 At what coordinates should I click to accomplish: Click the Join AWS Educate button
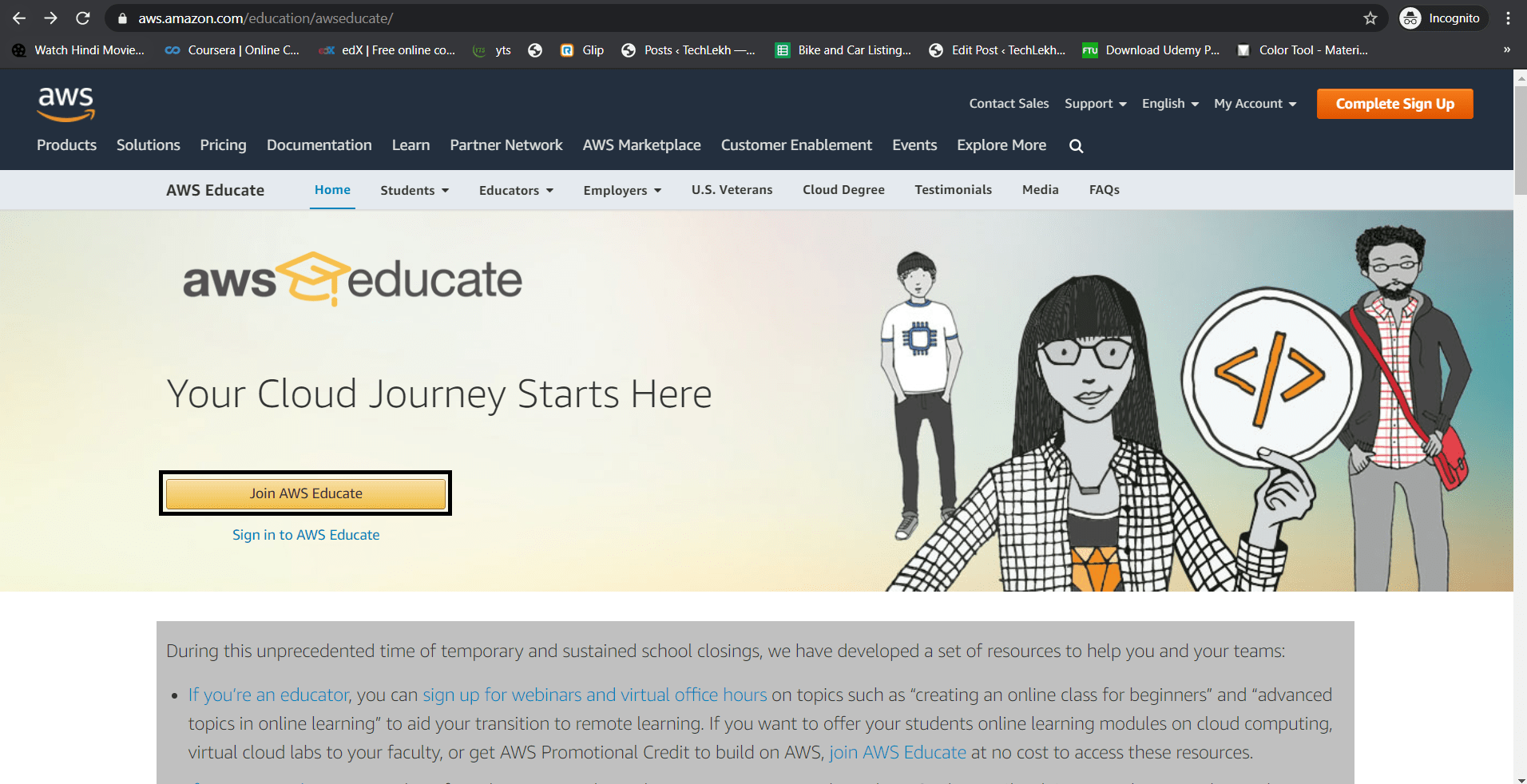coord(305,493)
